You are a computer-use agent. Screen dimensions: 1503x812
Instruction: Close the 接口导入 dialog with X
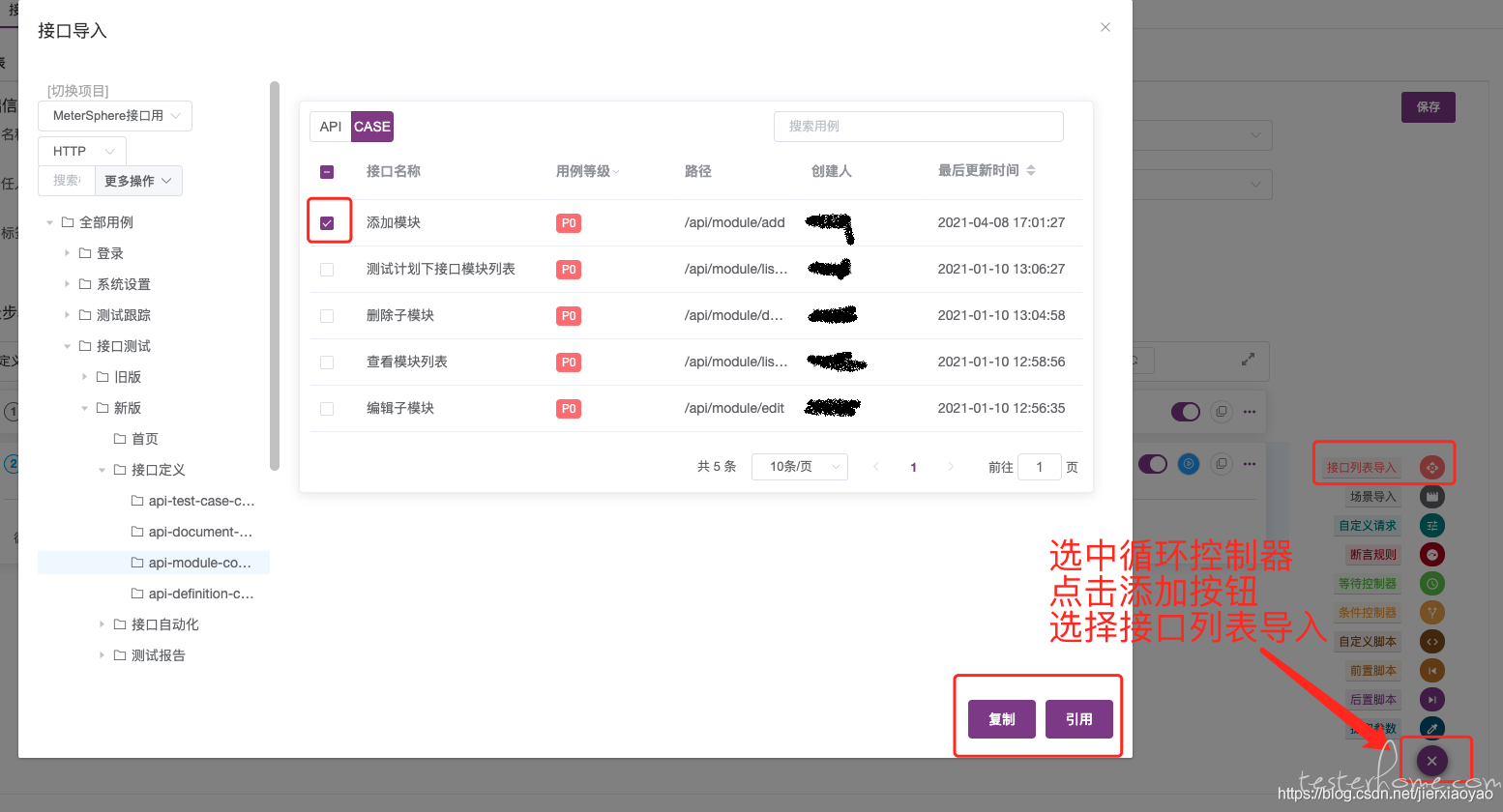(1105, 27)
